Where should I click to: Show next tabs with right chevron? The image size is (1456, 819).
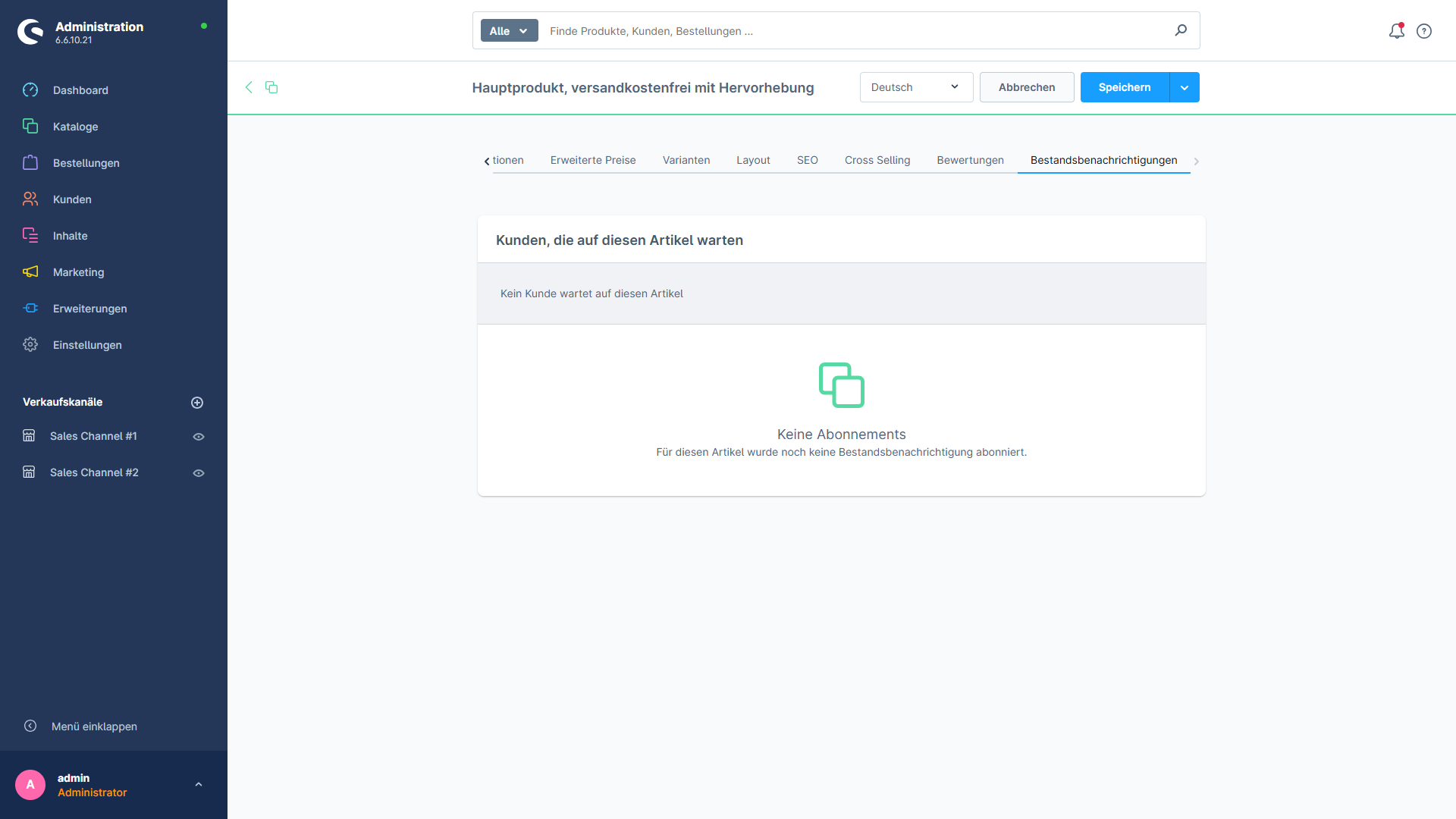(x=1197, y=161)
